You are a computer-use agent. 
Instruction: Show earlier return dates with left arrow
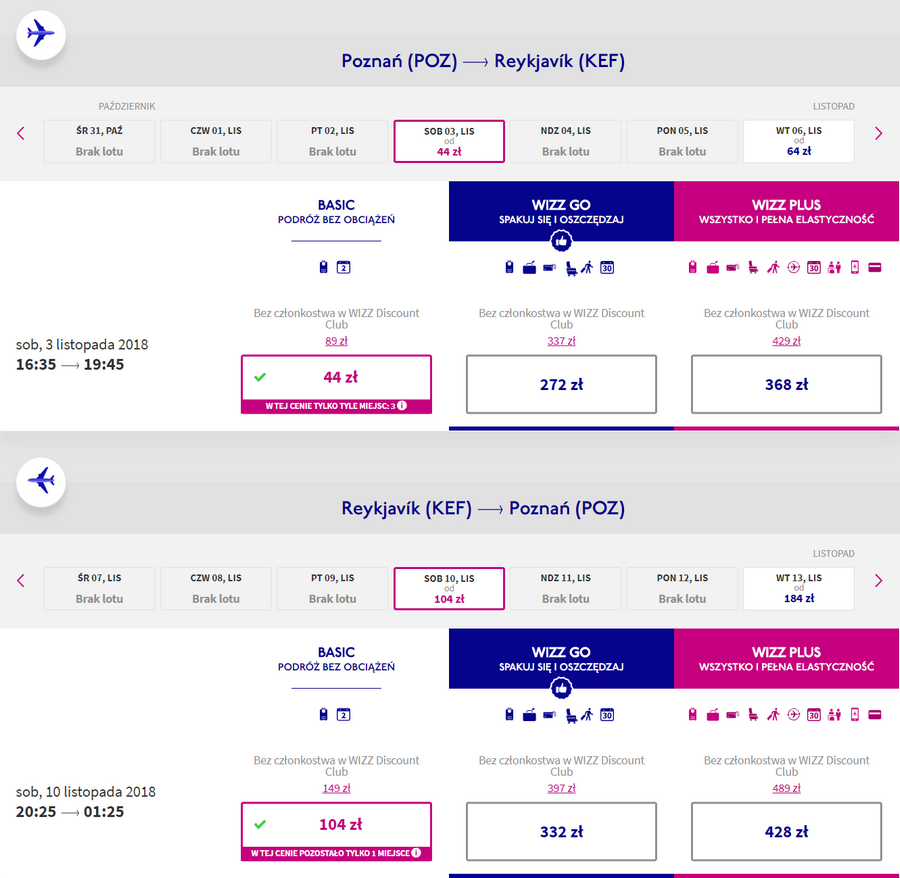point(21,581)
